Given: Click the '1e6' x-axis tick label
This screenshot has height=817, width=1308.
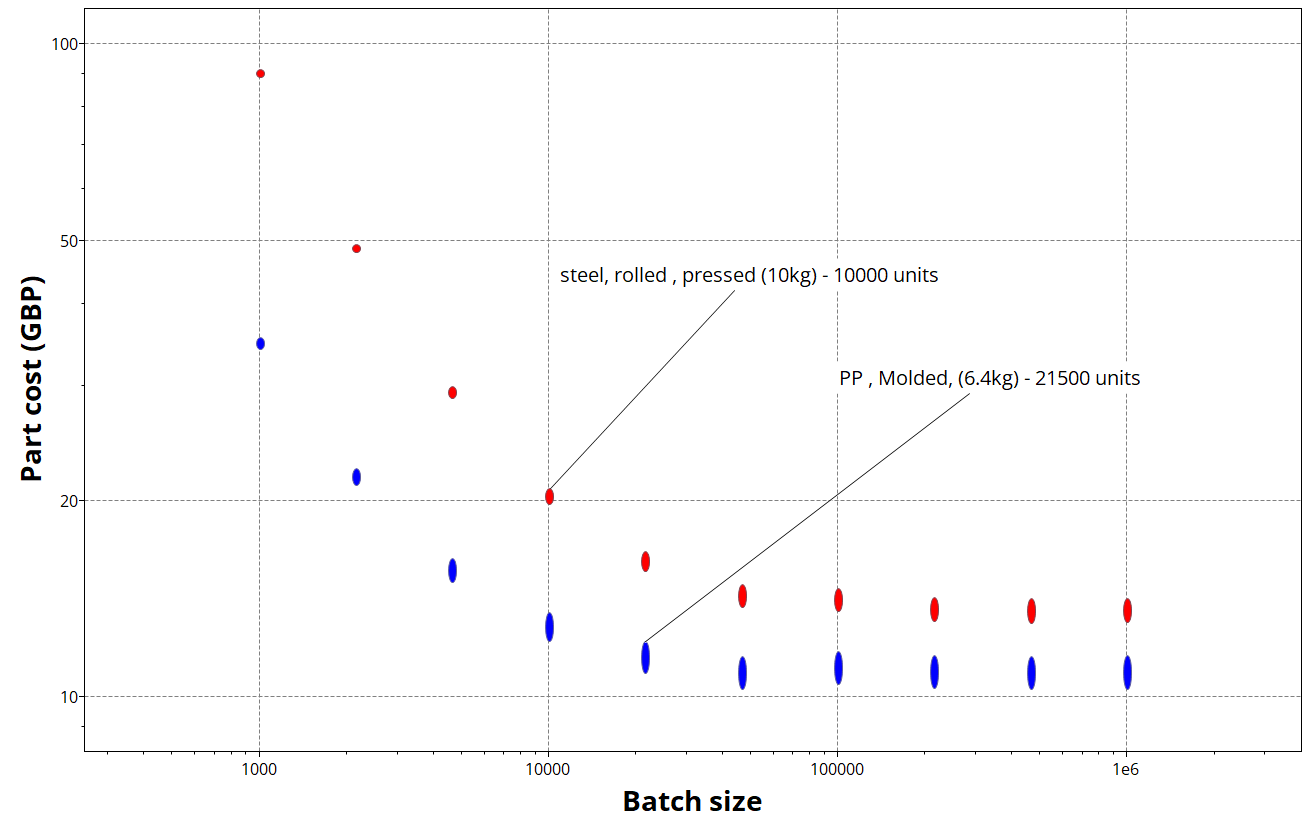Looking at the screenshot, I should pos(1127,770).
